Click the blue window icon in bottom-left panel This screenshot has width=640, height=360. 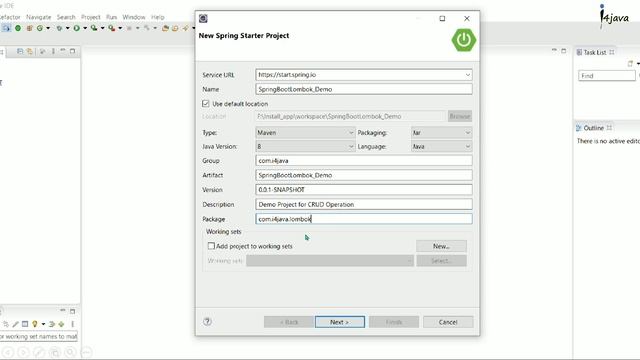click(25, 324)
